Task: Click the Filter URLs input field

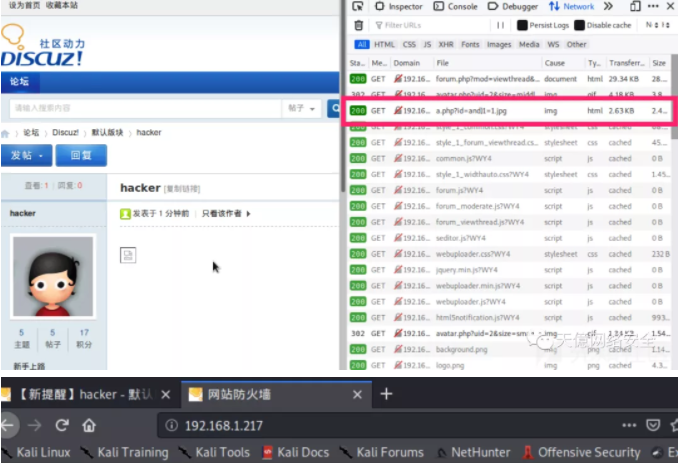Action: pos(430,26)
